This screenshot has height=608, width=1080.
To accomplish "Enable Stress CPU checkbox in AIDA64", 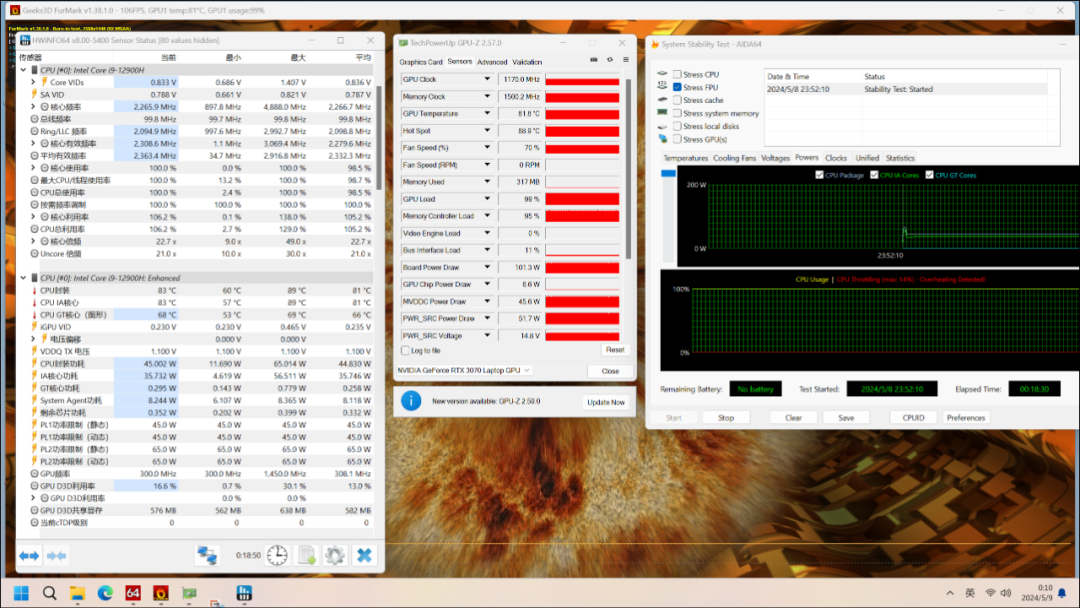I will 677,74.
